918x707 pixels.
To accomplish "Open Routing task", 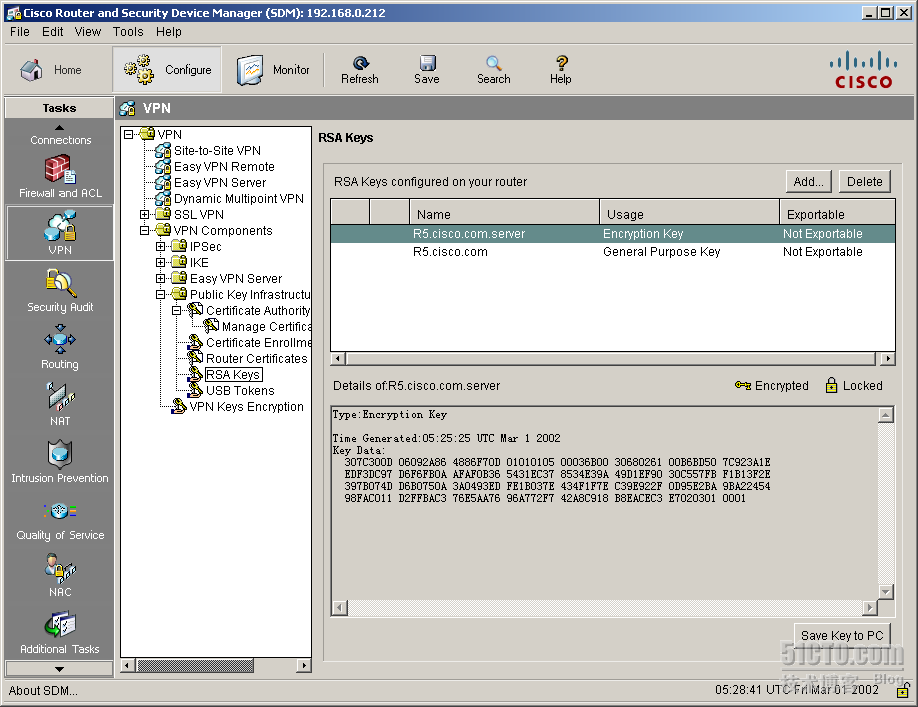I will (x=60, y=348).
